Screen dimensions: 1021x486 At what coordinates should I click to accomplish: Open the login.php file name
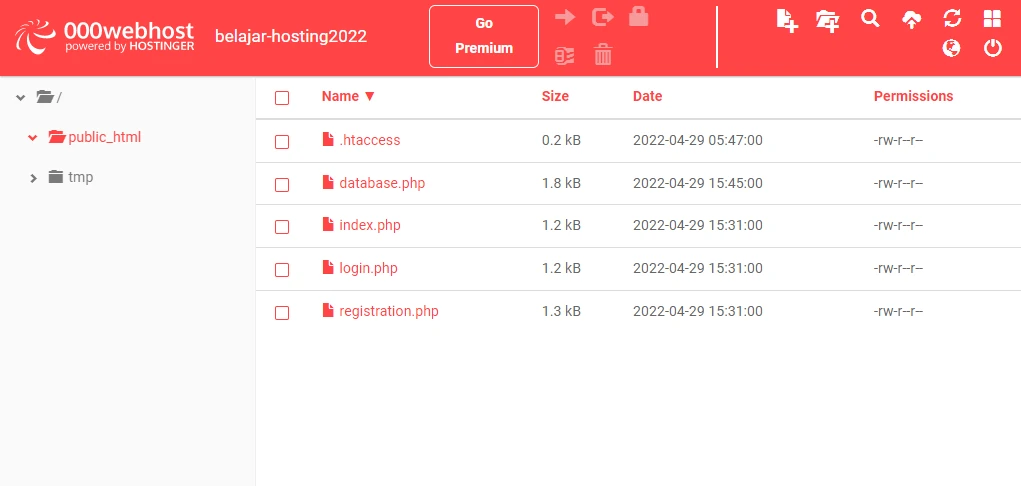369,268
